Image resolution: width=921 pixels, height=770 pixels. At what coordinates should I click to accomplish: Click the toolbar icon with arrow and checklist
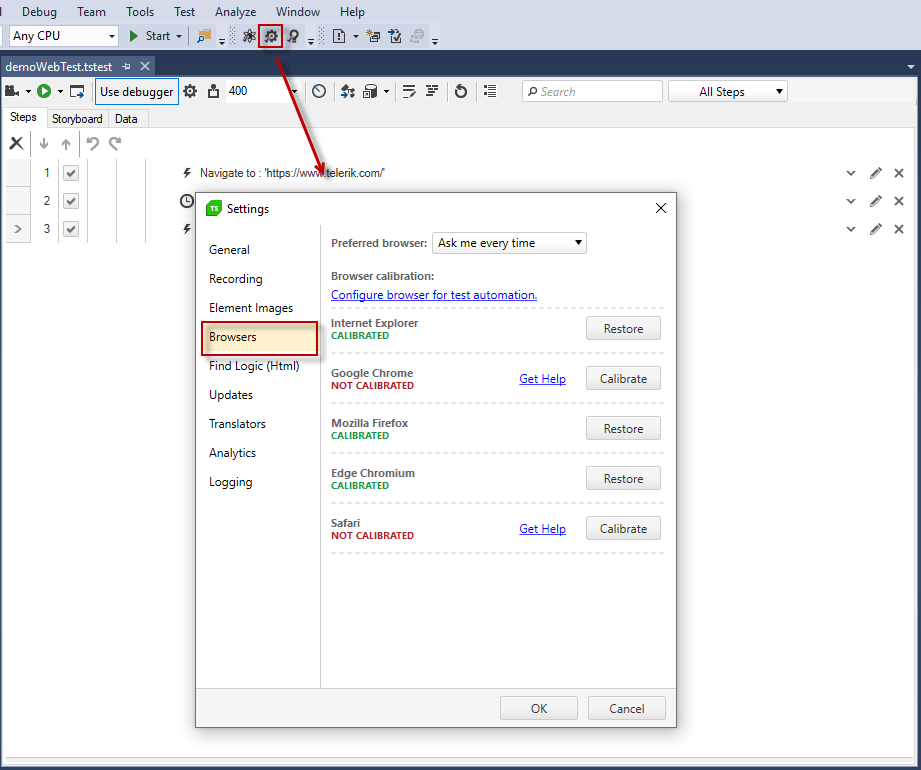pyautogui.click(x=395, y=36)
